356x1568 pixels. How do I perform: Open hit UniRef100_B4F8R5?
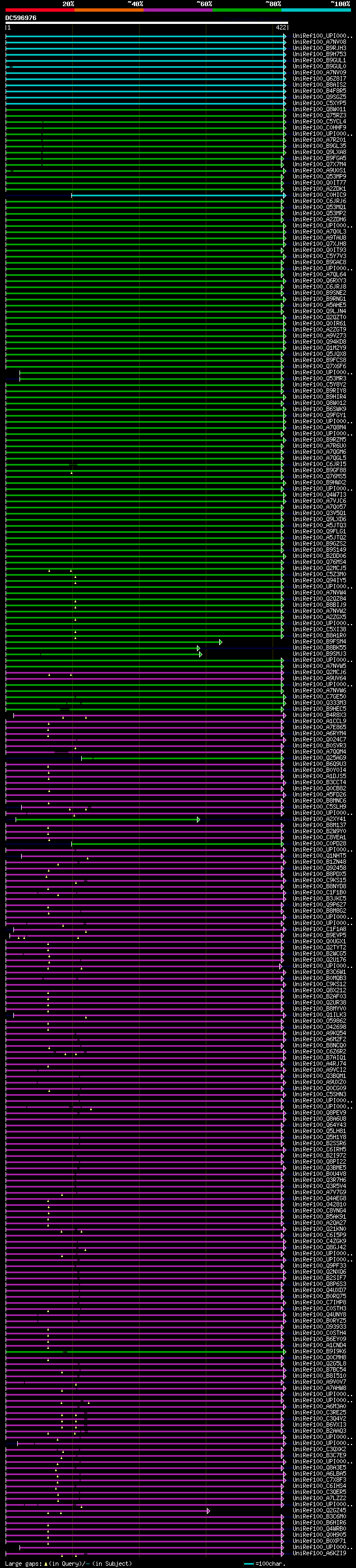[319, 91]
